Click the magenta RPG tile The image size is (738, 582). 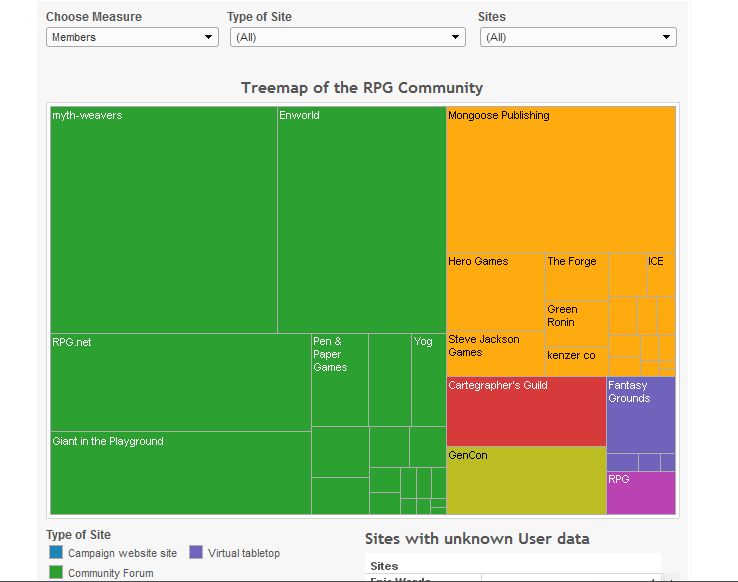[x=641, y=493]
